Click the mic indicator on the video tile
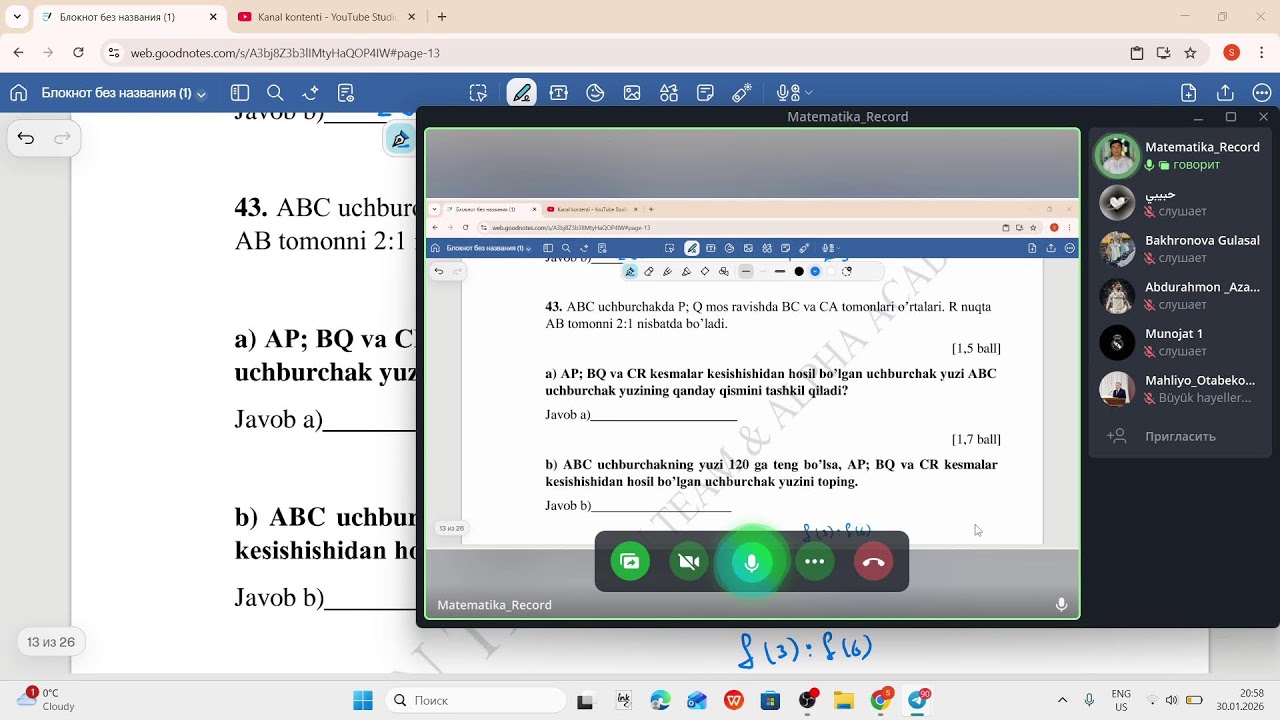The height and width of the screenshot is (720, 1280). point(1061,604)
